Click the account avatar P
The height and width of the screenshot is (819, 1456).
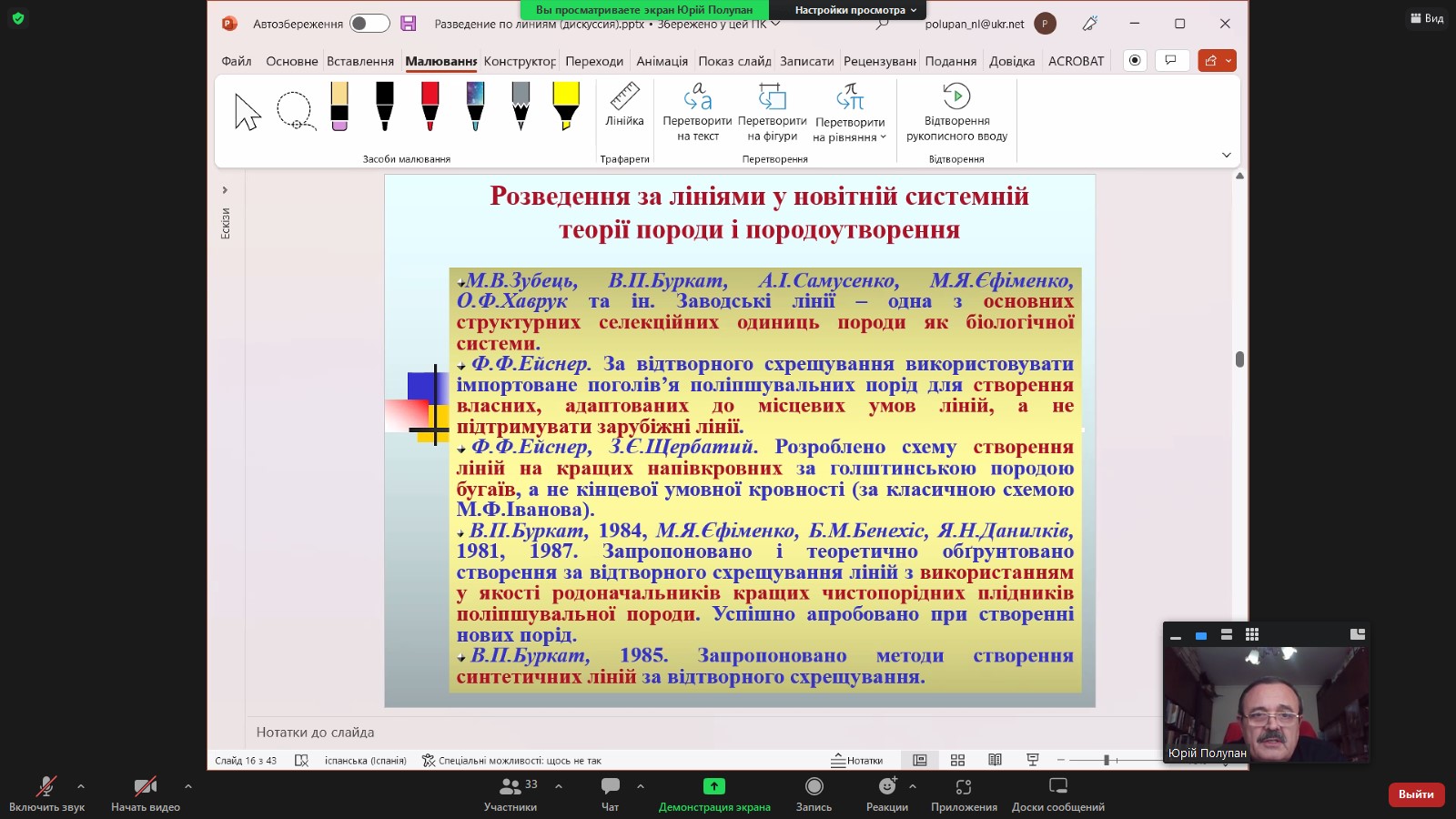click(1046, 24)
